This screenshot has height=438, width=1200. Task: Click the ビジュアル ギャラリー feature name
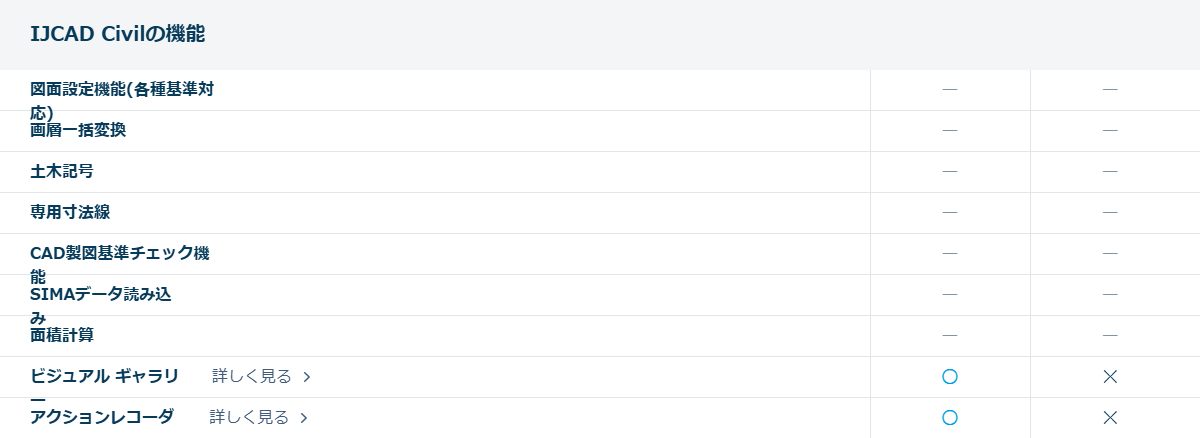[x=105, y=376]
